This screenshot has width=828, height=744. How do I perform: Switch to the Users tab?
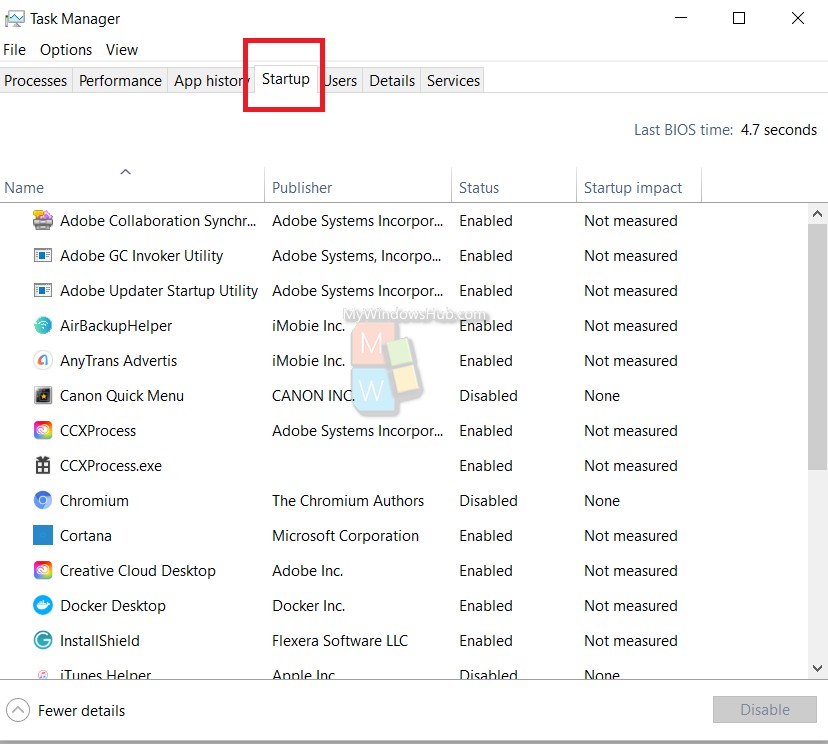341,80
